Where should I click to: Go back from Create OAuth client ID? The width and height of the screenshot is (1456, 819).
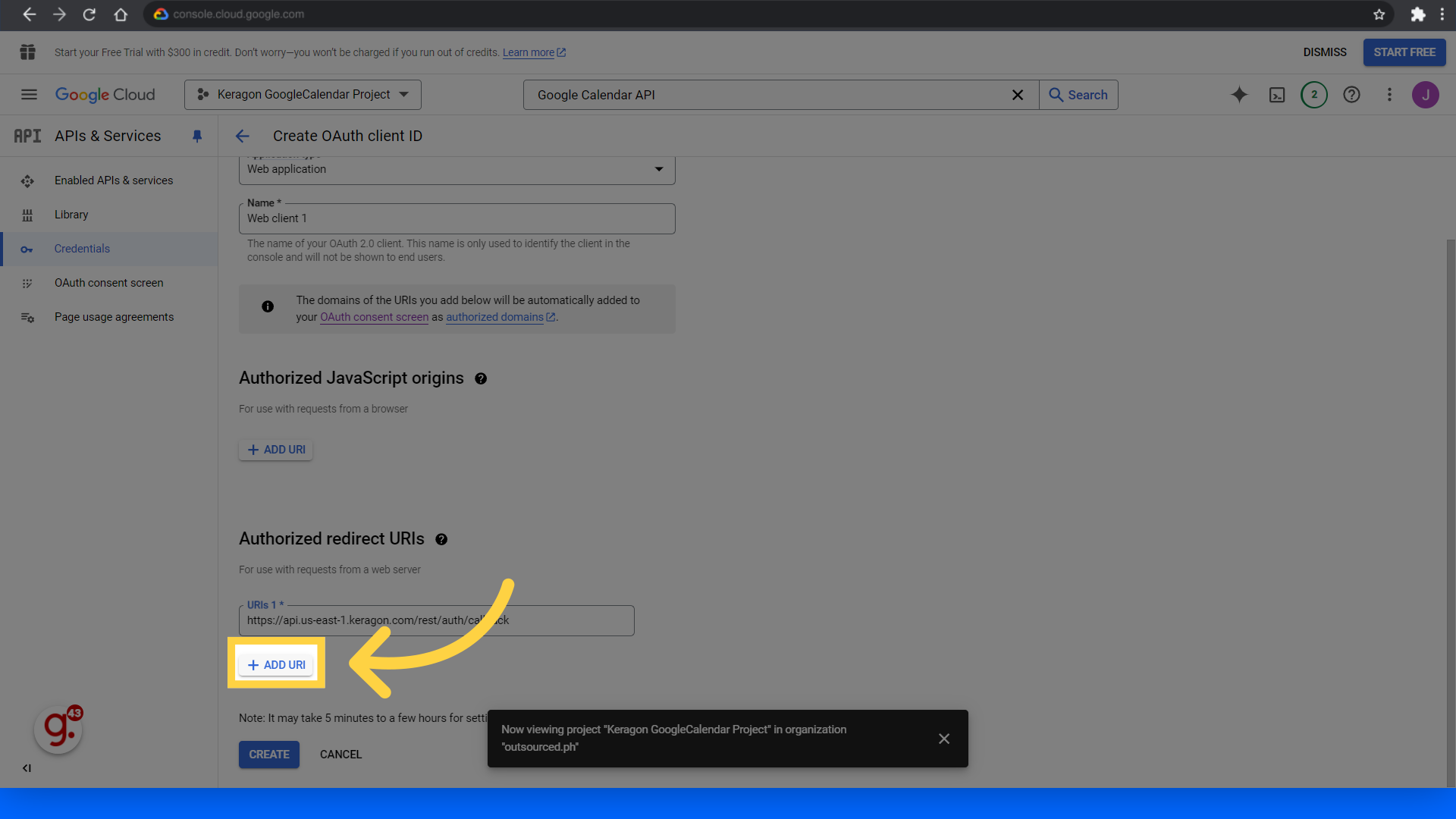pyautogui.click(x=243, y=136)
